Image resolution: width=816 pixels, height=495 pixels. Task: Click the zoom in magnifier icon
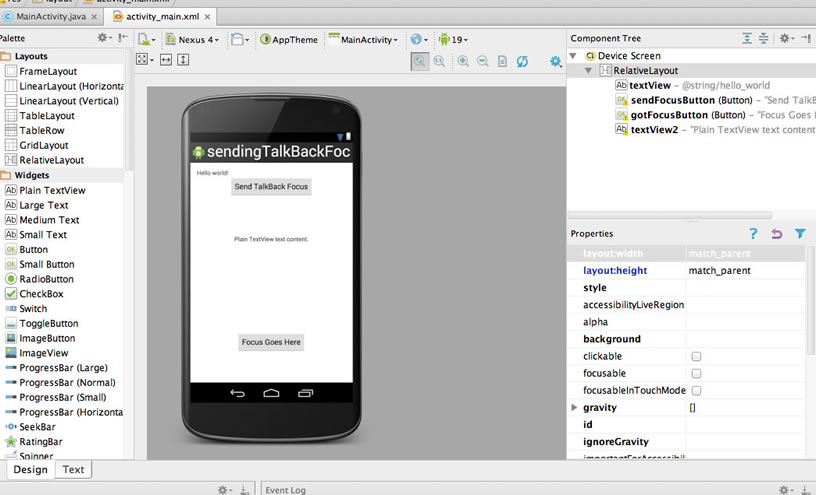click(x=463, y=61)
